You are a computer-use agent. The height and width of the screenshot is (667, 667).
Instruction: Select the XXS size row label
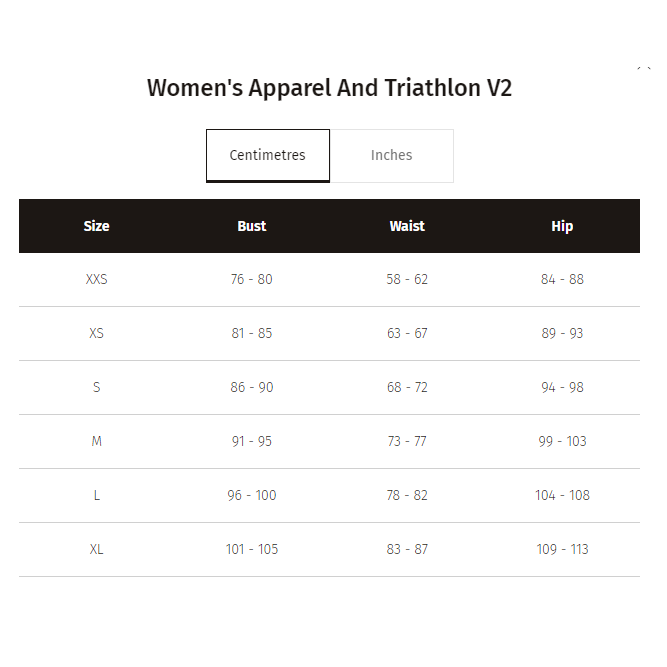tap(96, 279)
